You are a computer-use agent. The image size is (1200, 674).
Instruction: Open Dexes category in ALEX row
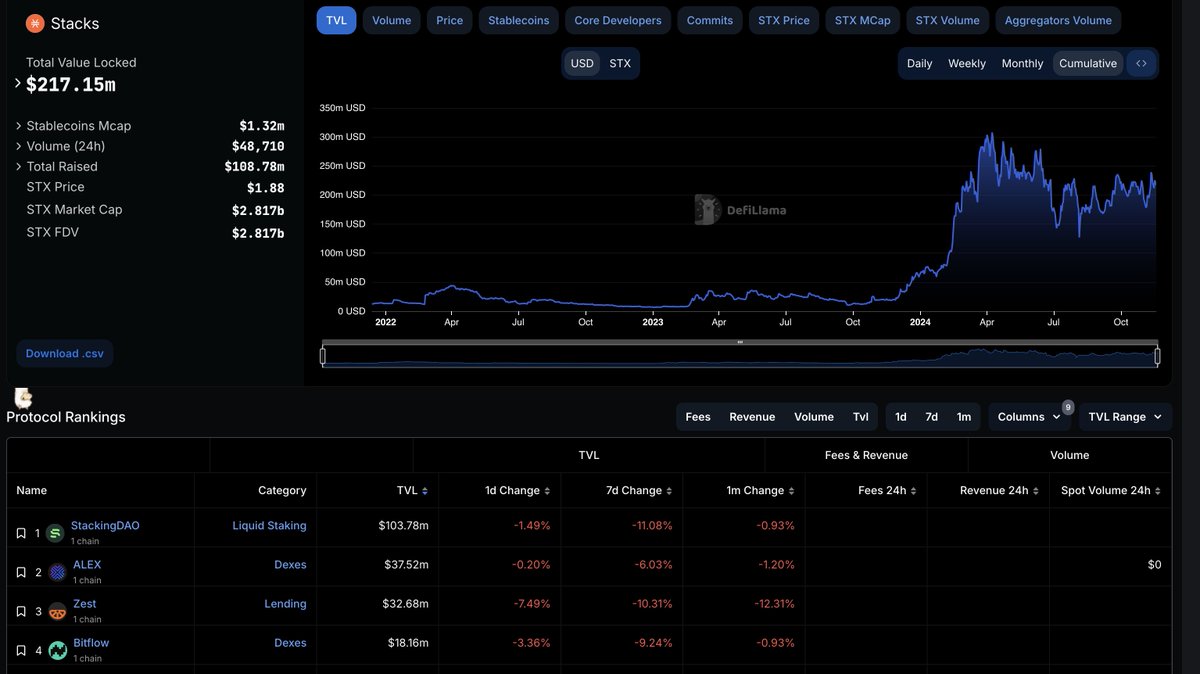click(x=291, y=565)
